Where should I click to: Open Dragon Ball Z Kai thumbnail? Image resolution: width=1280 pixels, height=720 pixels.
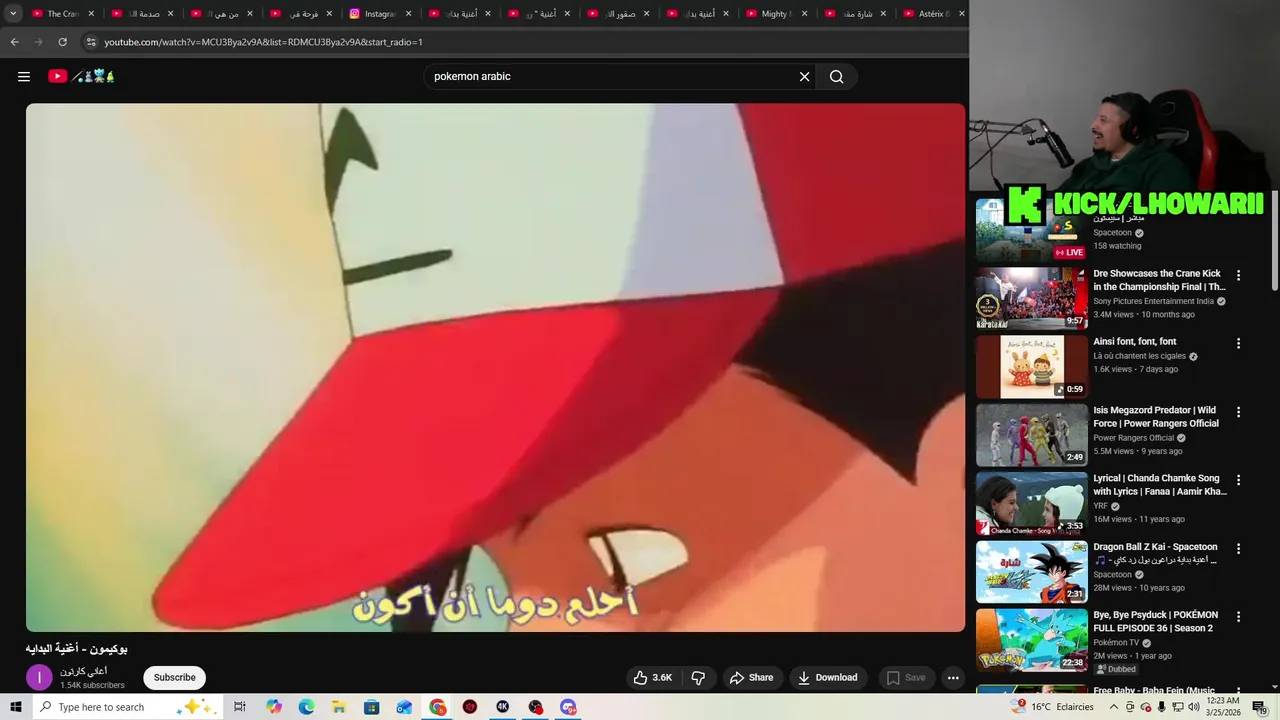tap(1031, 571)
